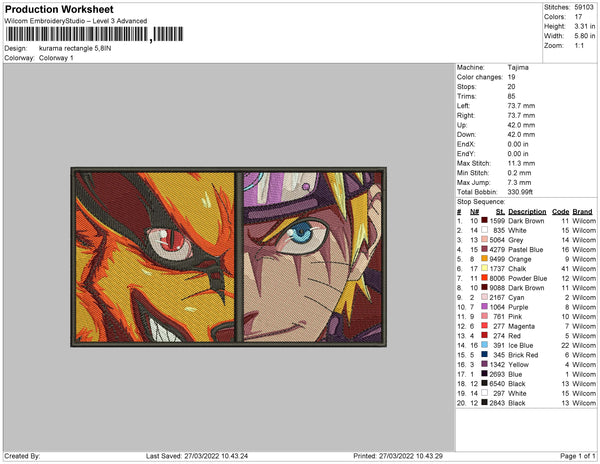Click the Code column header
Image resolution: width=600 pixels, height=464 pixels.
coord(560,212)
